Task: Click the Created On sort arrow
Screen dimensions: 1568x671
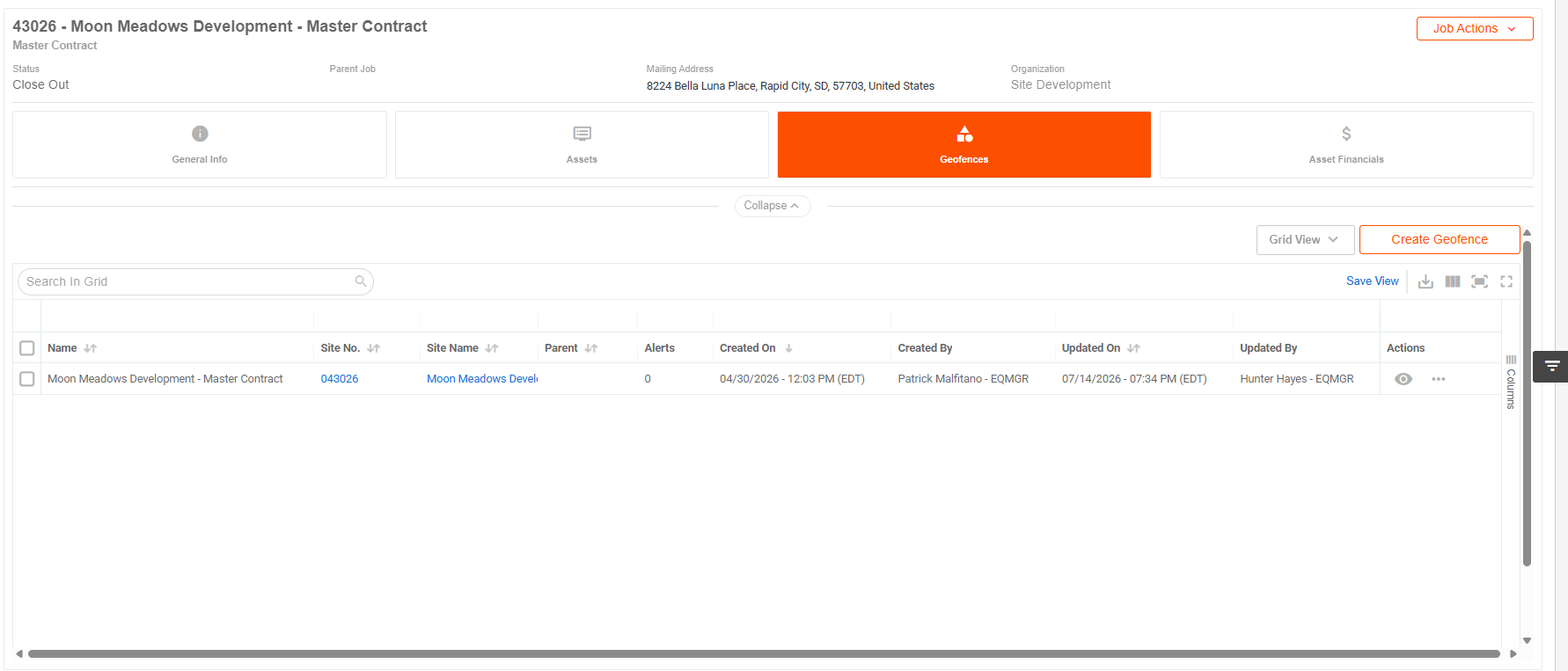Action: pyautogui.click(x=788, y=348)
